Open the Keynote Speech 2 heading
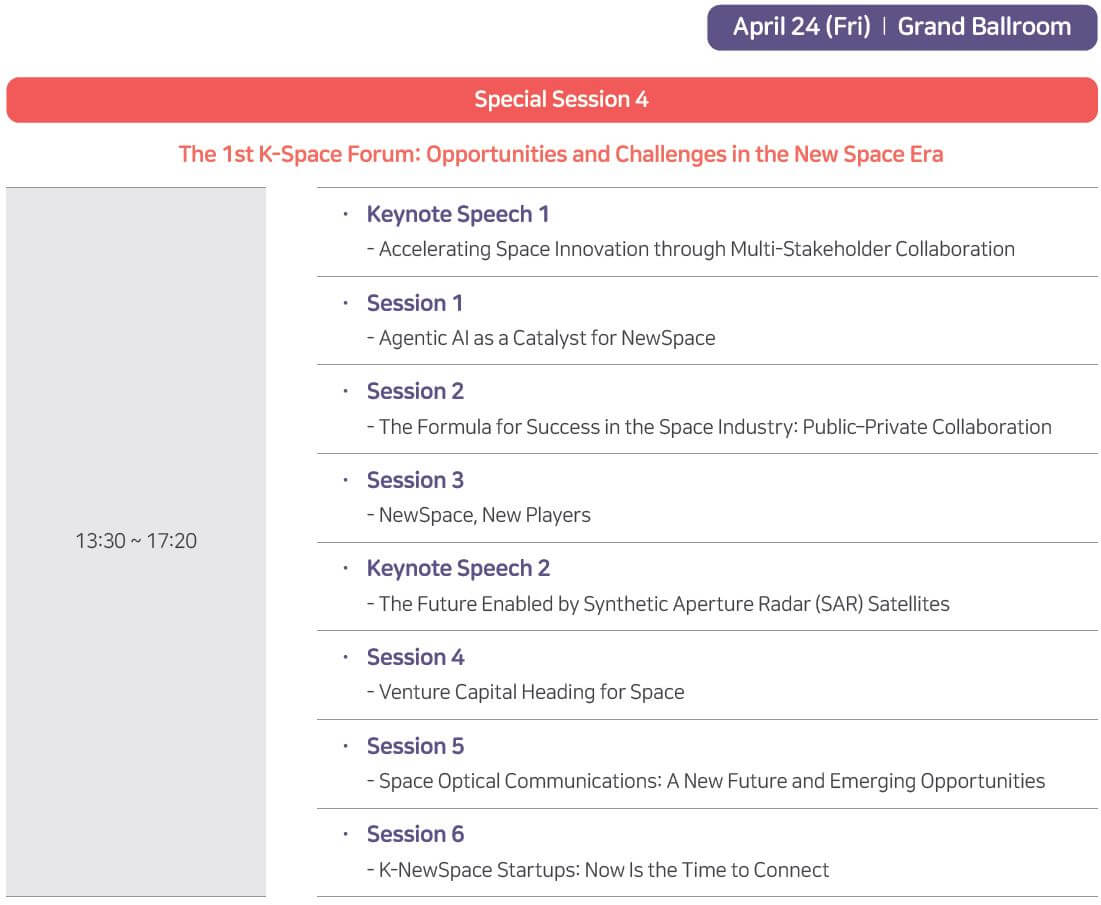 pos(458,568)
